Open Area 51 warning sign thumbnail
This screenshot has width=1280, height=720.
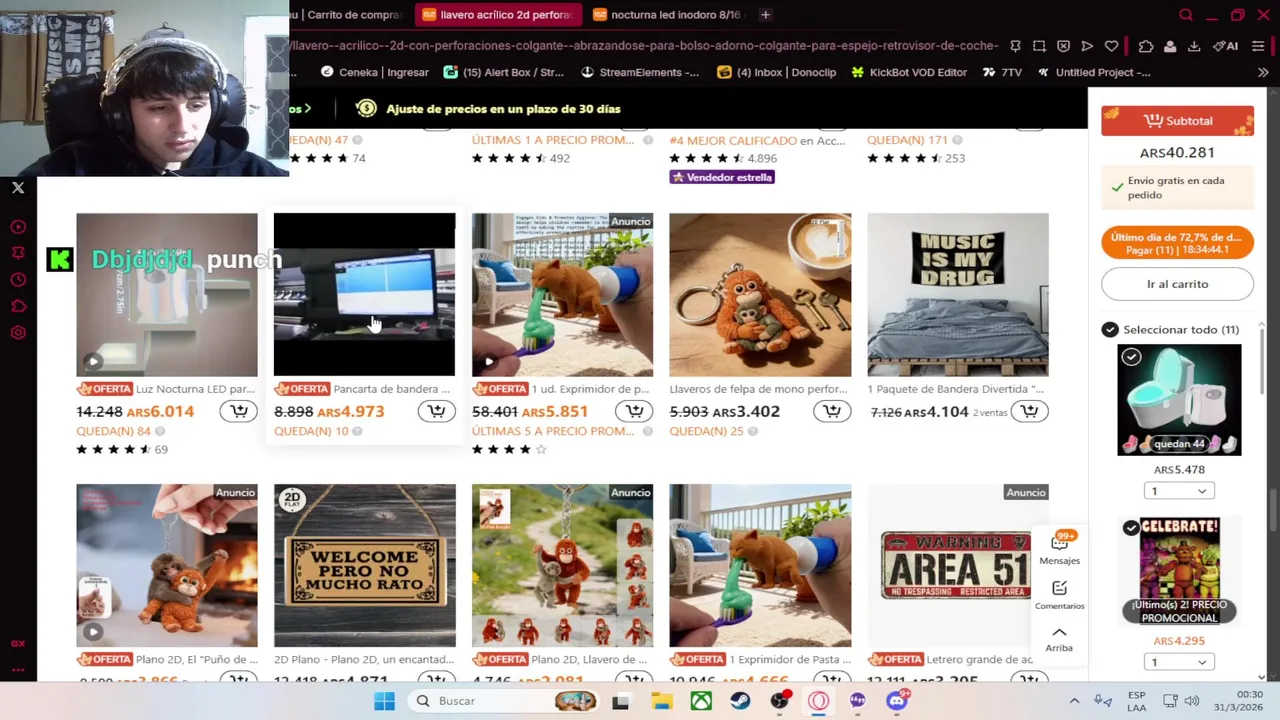[x=958, y=566]
